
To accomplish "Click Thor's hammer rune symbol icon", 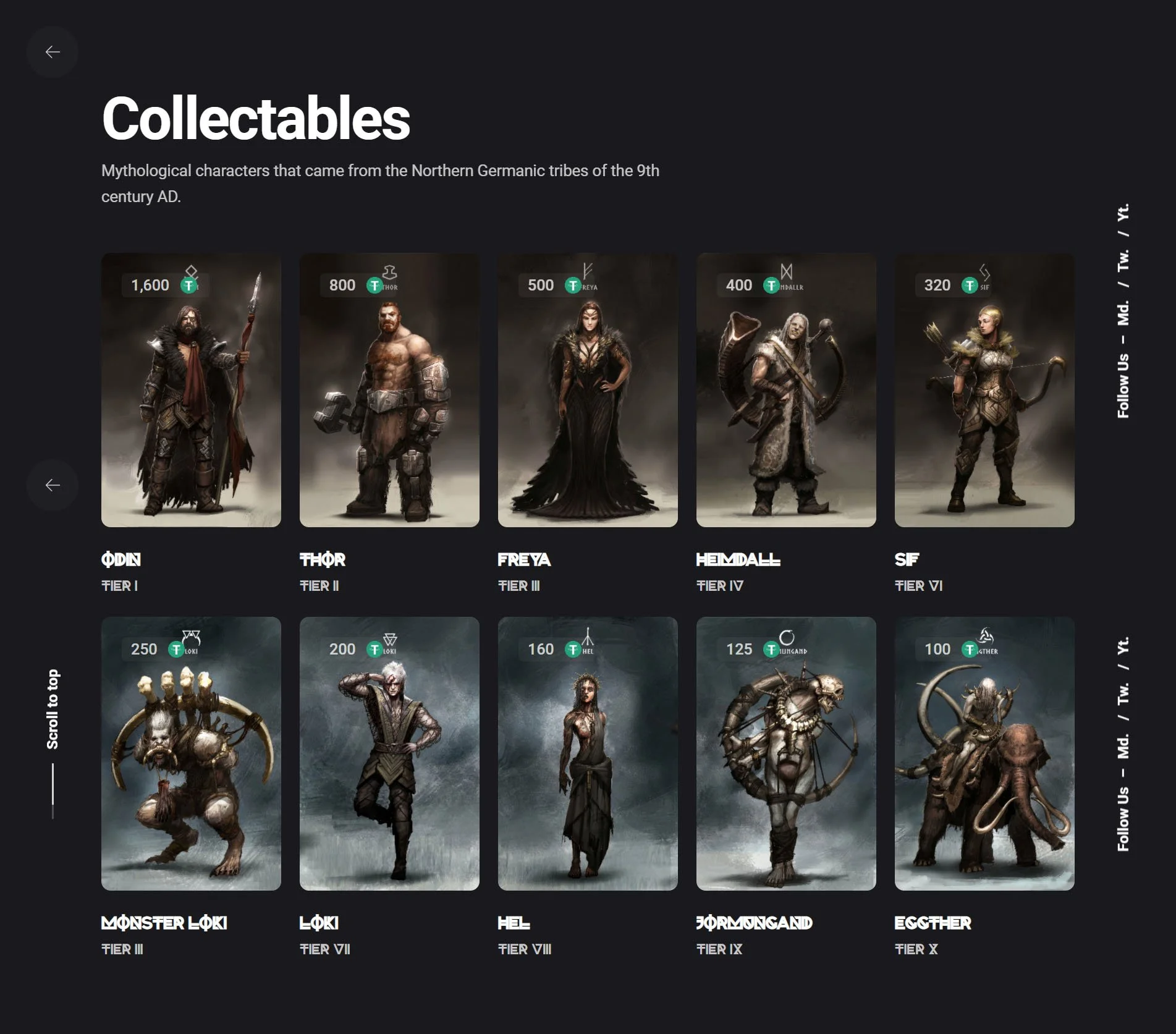I will tap(389, 273).
